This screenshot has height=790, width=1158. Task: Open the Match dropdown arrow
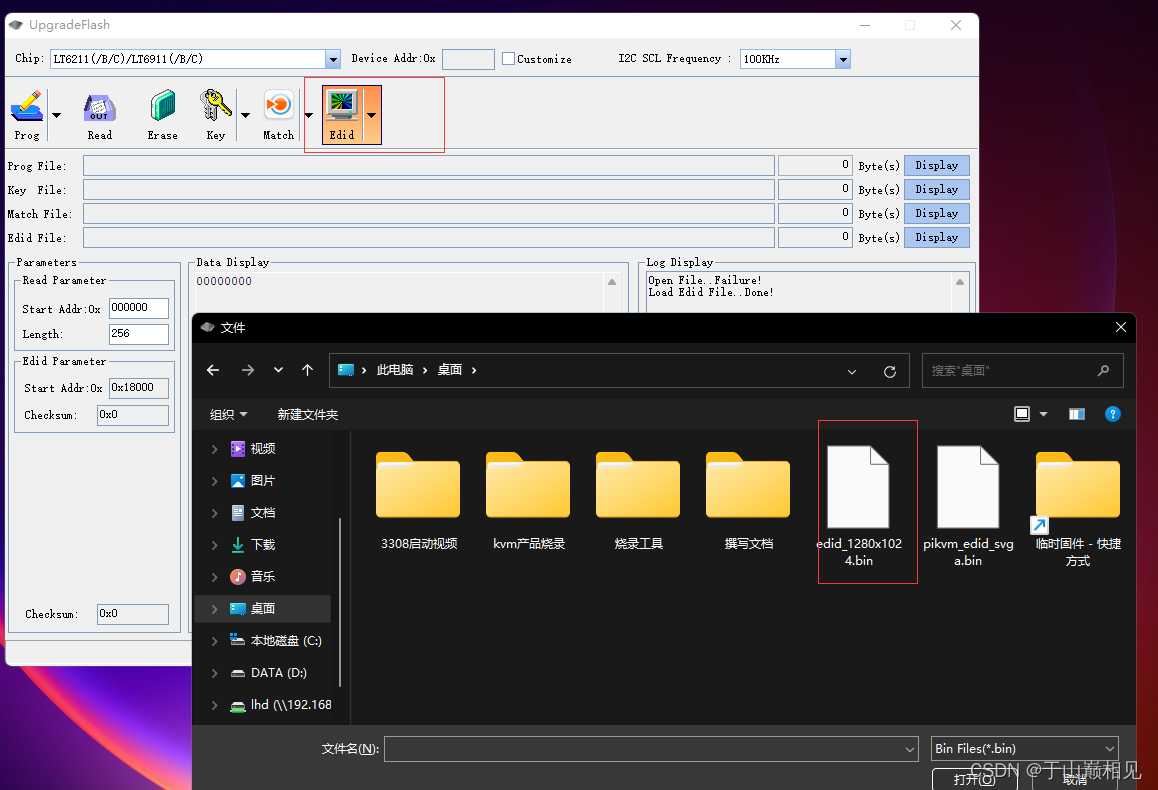[x=309, y=114]
